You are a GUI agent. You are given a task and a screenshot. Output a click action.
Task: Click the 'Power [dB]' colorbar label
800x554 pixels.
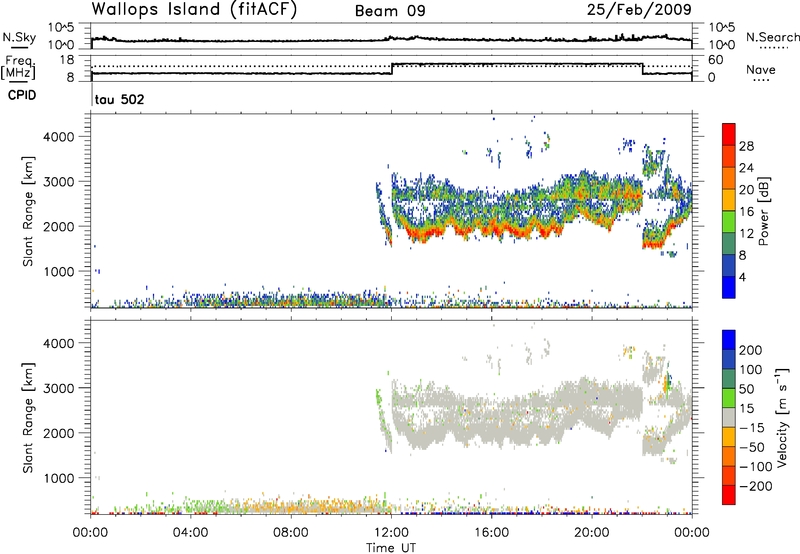click(x=763, y=211)
